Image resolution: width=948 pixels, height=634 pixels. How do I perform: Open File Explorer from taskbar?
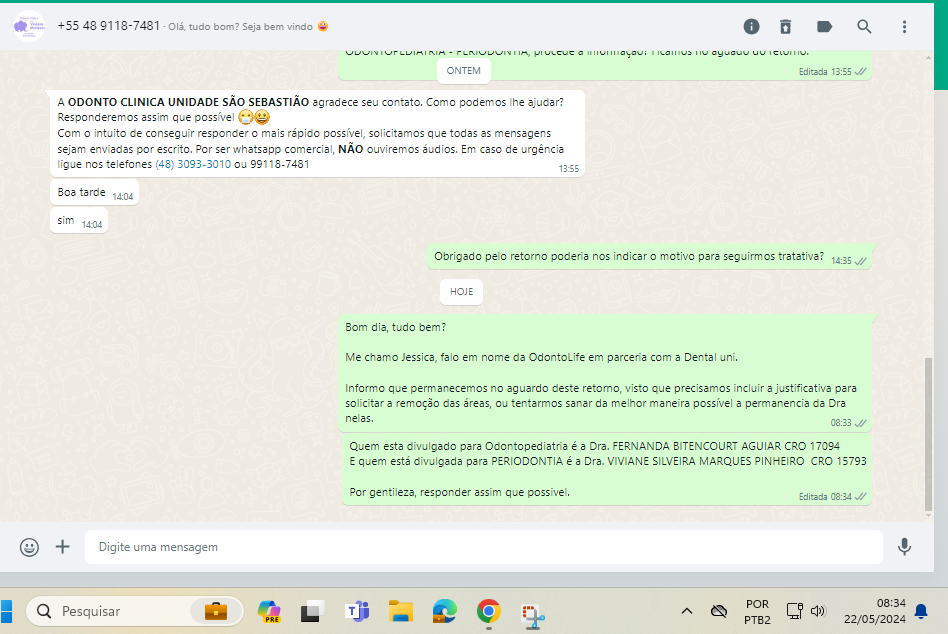(401, 612)
